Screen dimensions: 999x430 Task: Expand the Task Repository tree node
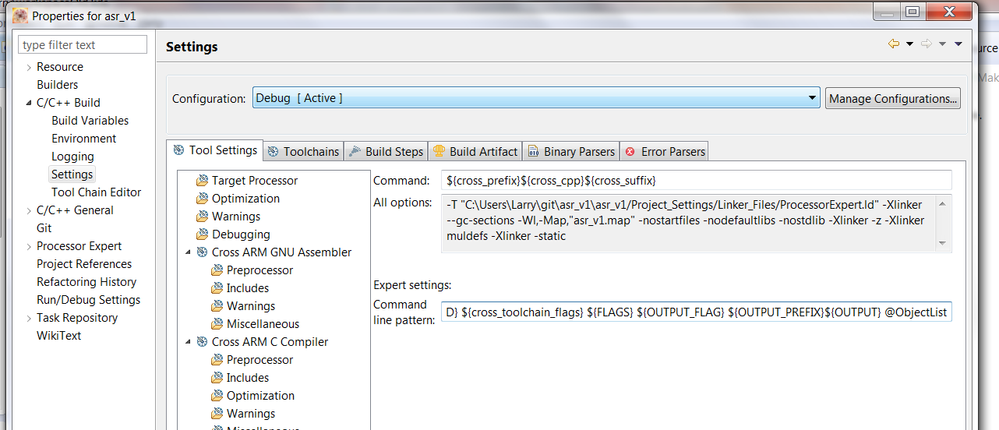(29, 318)
